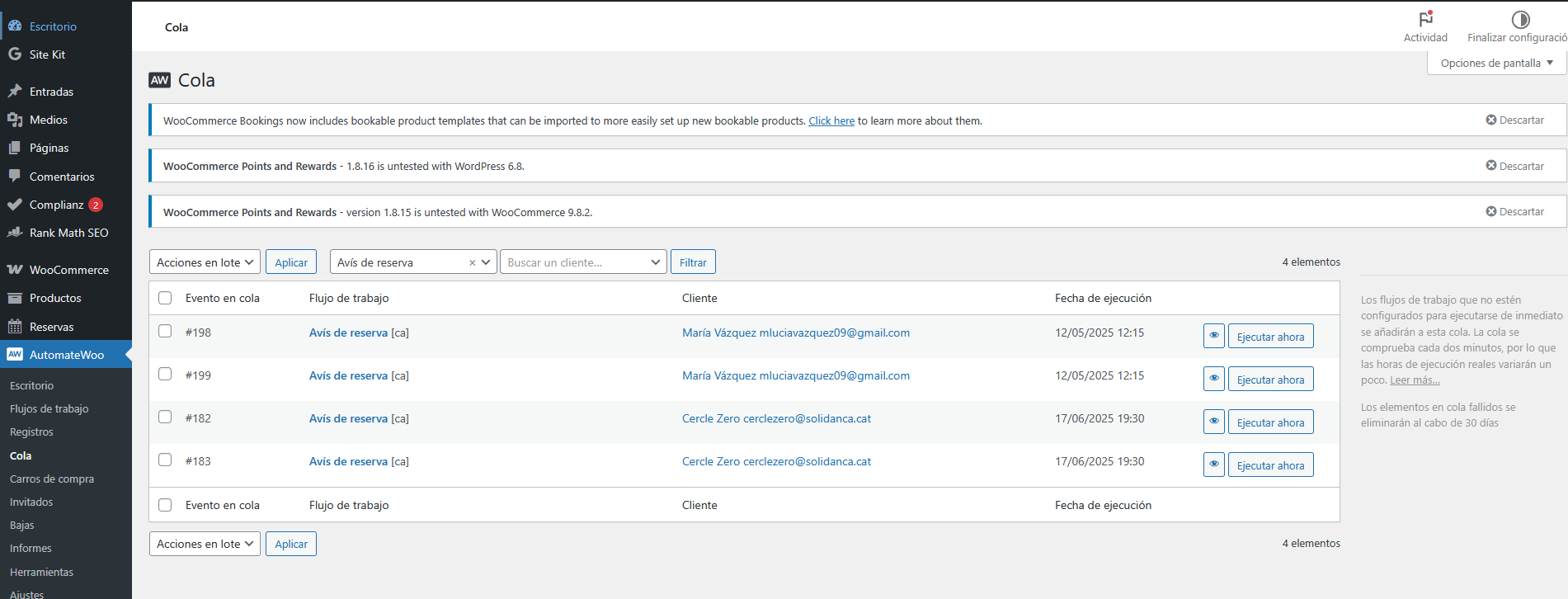Click the Filtrar button
This screenshot has height=599, width=1568.
[x=693, y=262]
